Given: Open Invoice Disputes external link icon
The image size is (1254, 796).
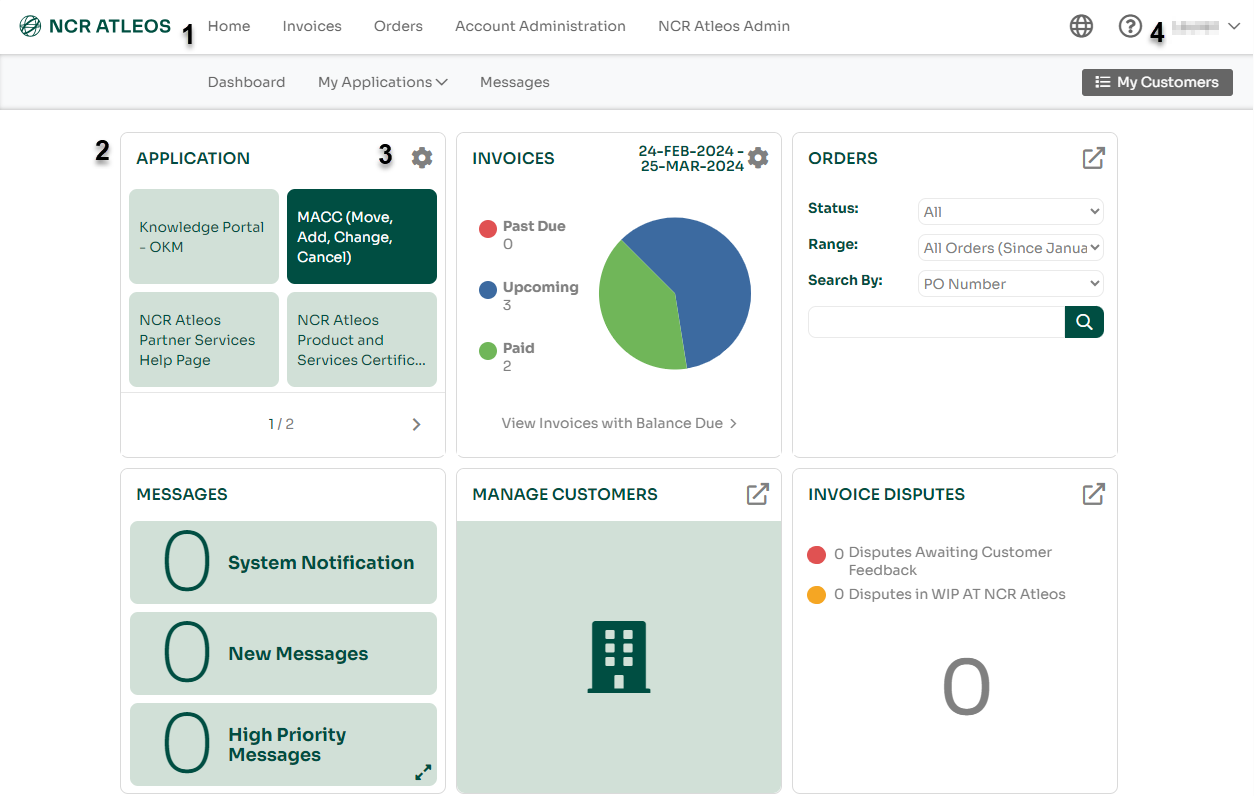Looking at the screenshot, I should coord(1094,493).
